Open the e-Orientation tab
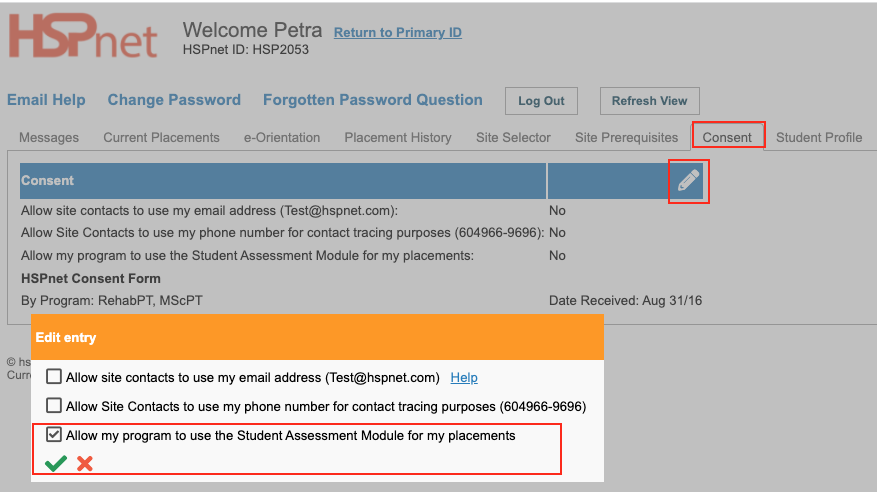The width and height of the screenshot is (877, 492). click(282, 138)
